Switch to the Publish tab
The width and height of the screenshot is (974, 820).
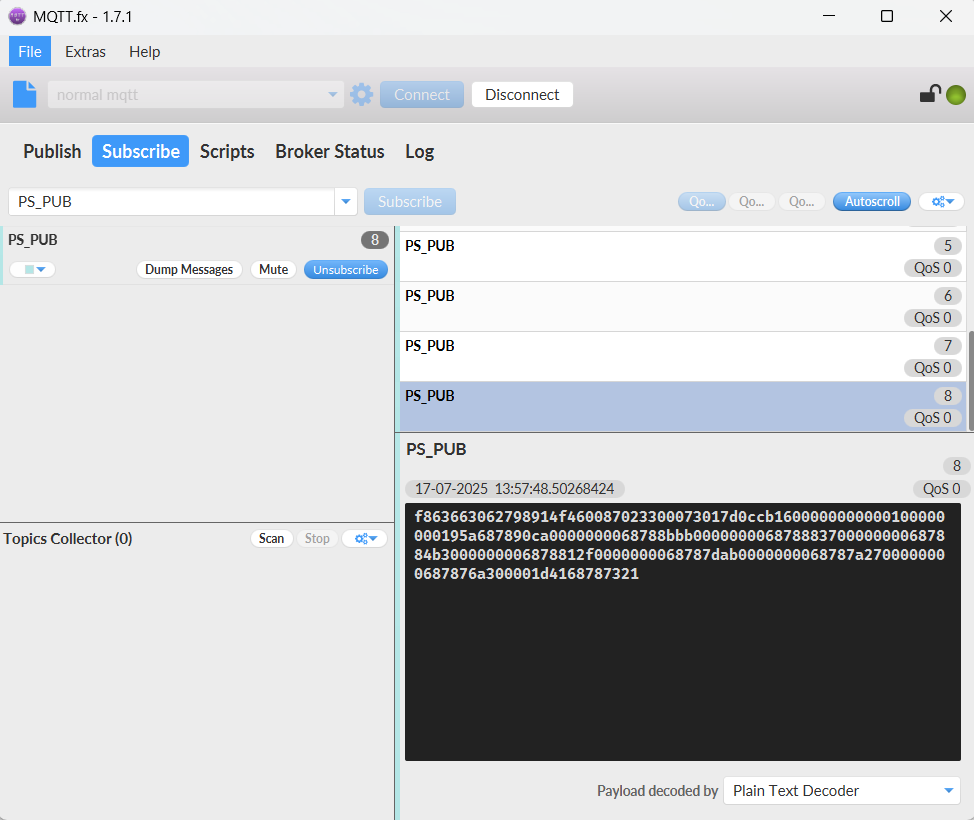pyautogui.click(x=52, y=151)
